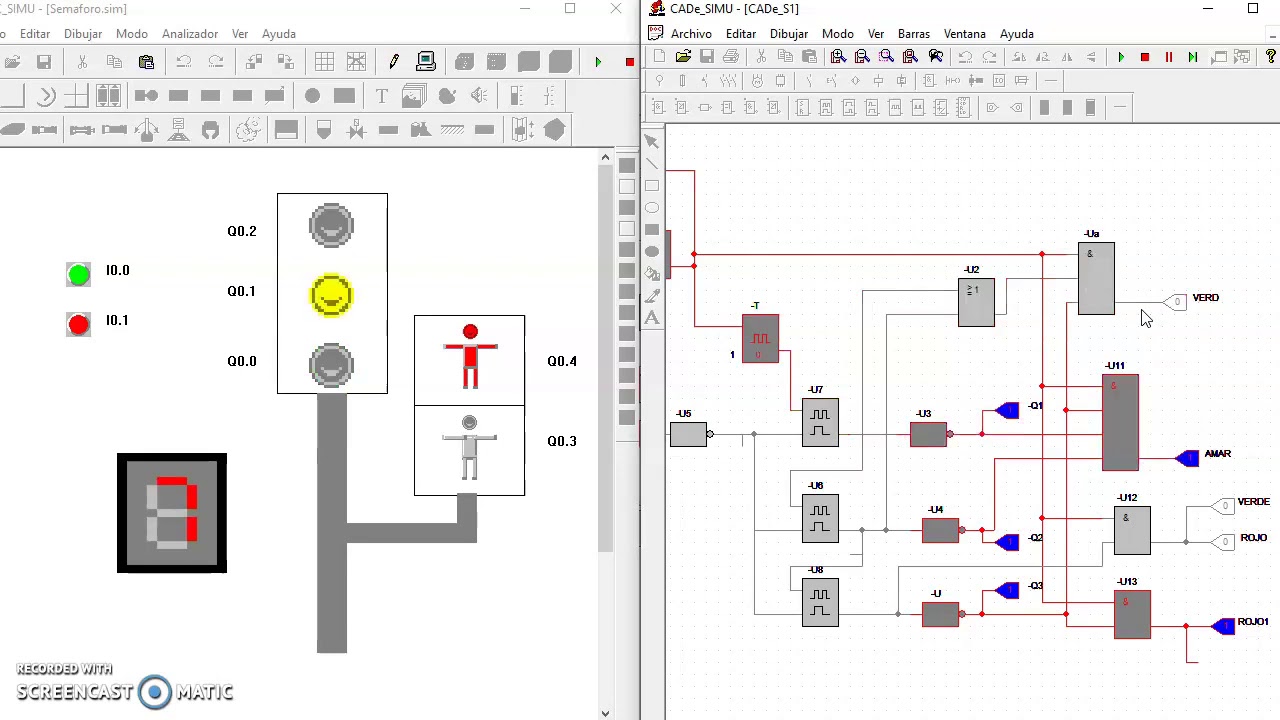Stop simulation with red square in PC_SIMU
This screenshot has height=720, width=1280.
[x=629, y=62]
